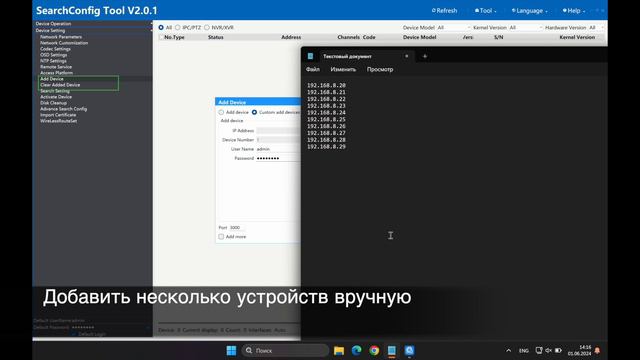Open Codec Settings in sidebar
Image resolution: width=640 pixels, height=360 pixels.
(55, 49)
